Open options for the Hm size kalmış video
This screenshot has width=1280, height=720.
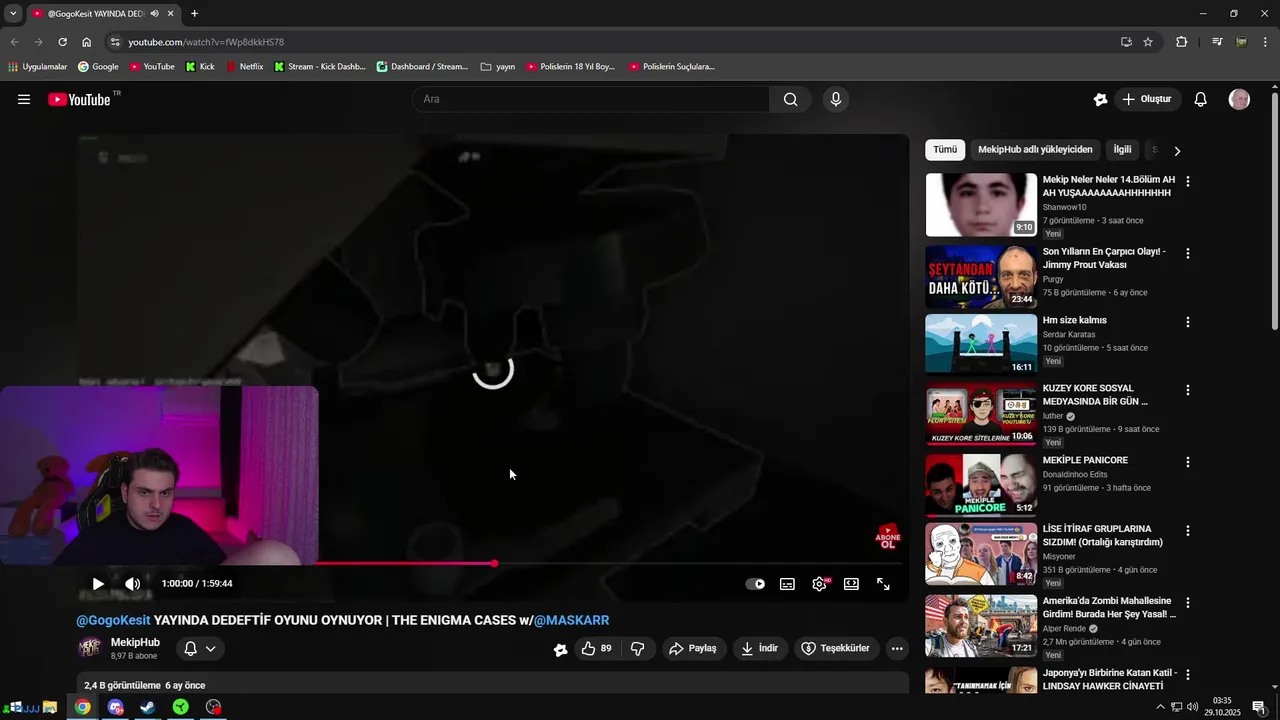(x=1188, y=322)
